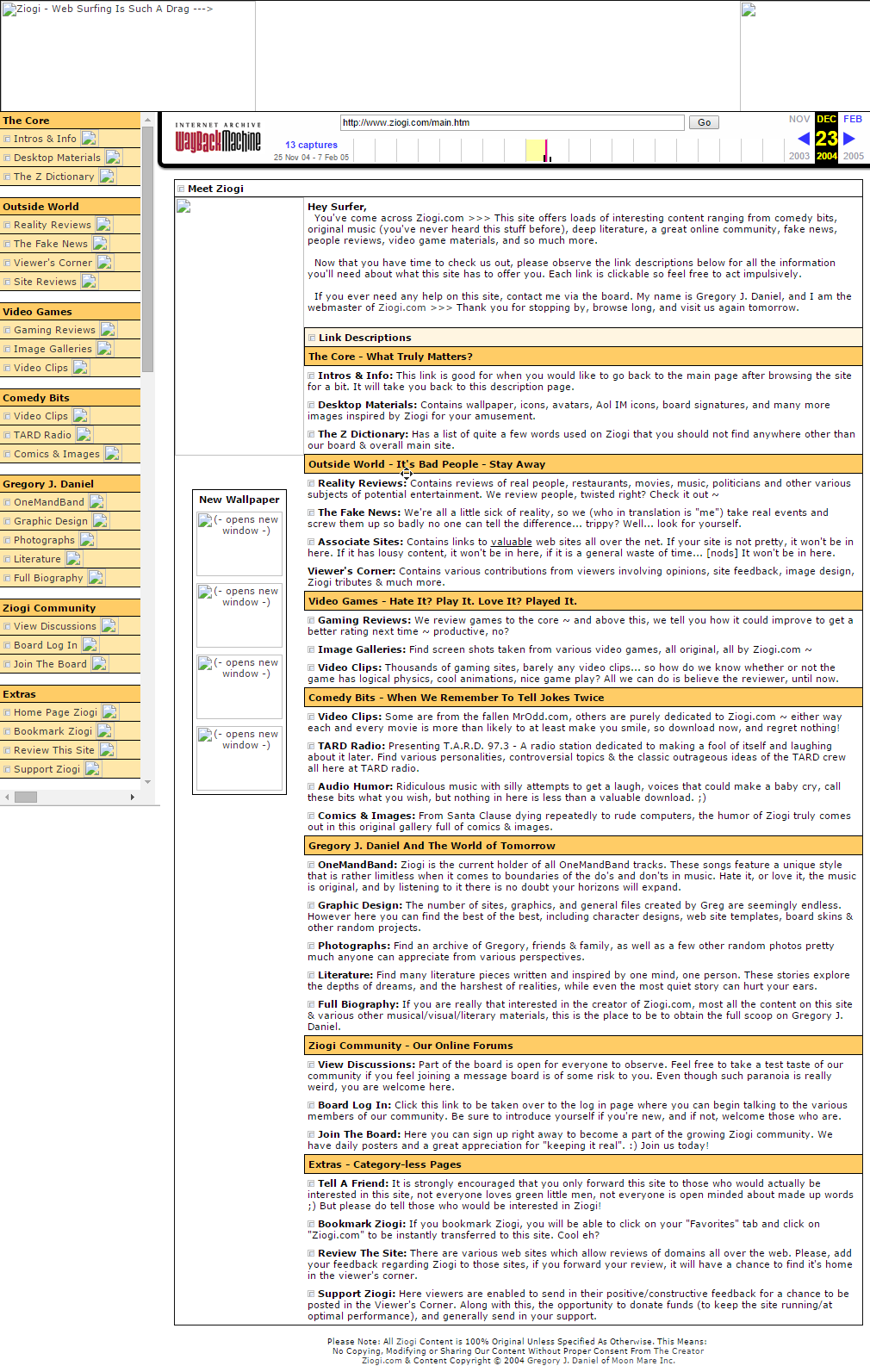Open the fourth New Wallpaper thumbnail
Image resolution: width=870 pixels, height=1372 pixels.
pos(239,758)
